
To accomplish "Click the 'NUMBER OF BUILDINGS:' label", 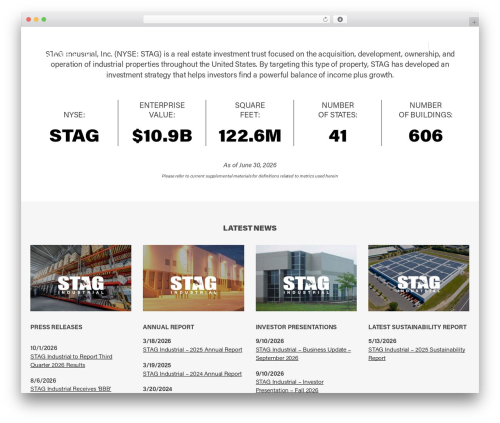I will pyautogui.click(x=426, y=110).
